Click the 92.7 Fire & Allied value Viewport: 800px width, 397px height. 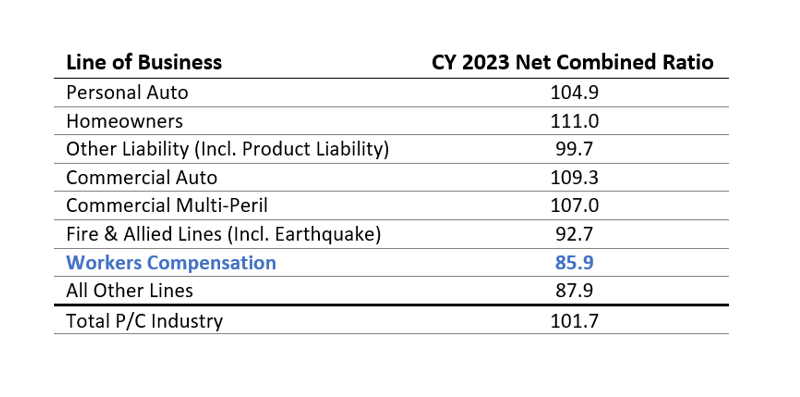[x=574, y=234]
